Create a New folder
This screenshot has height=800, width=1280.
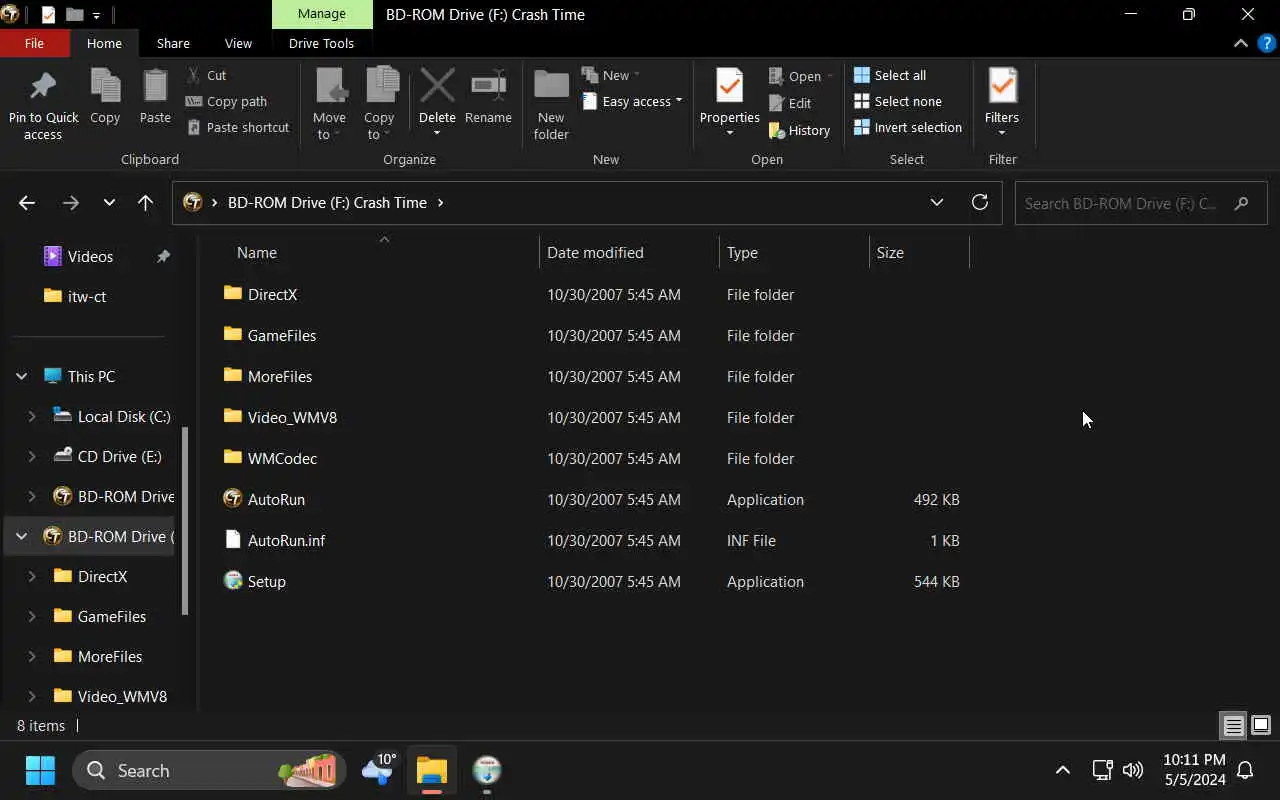[551, 105]
